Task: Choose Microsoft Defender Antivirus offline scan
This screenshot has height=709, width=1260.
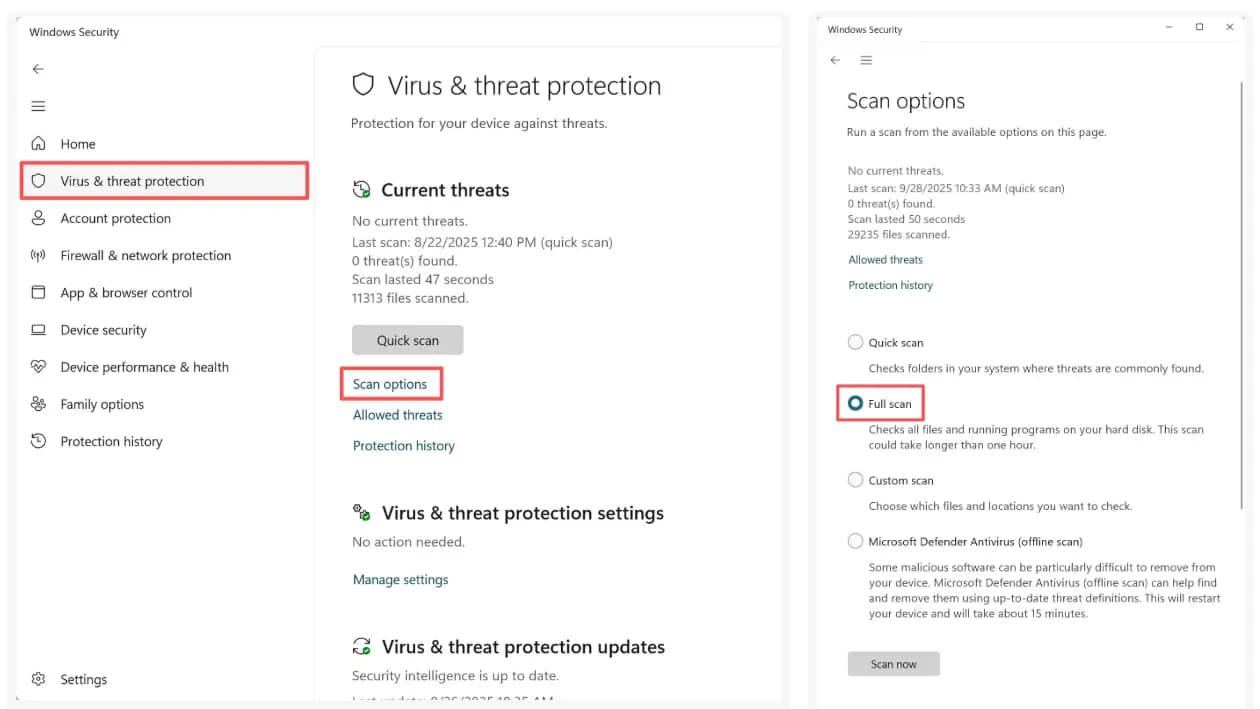Action: (x=855, y=541)
